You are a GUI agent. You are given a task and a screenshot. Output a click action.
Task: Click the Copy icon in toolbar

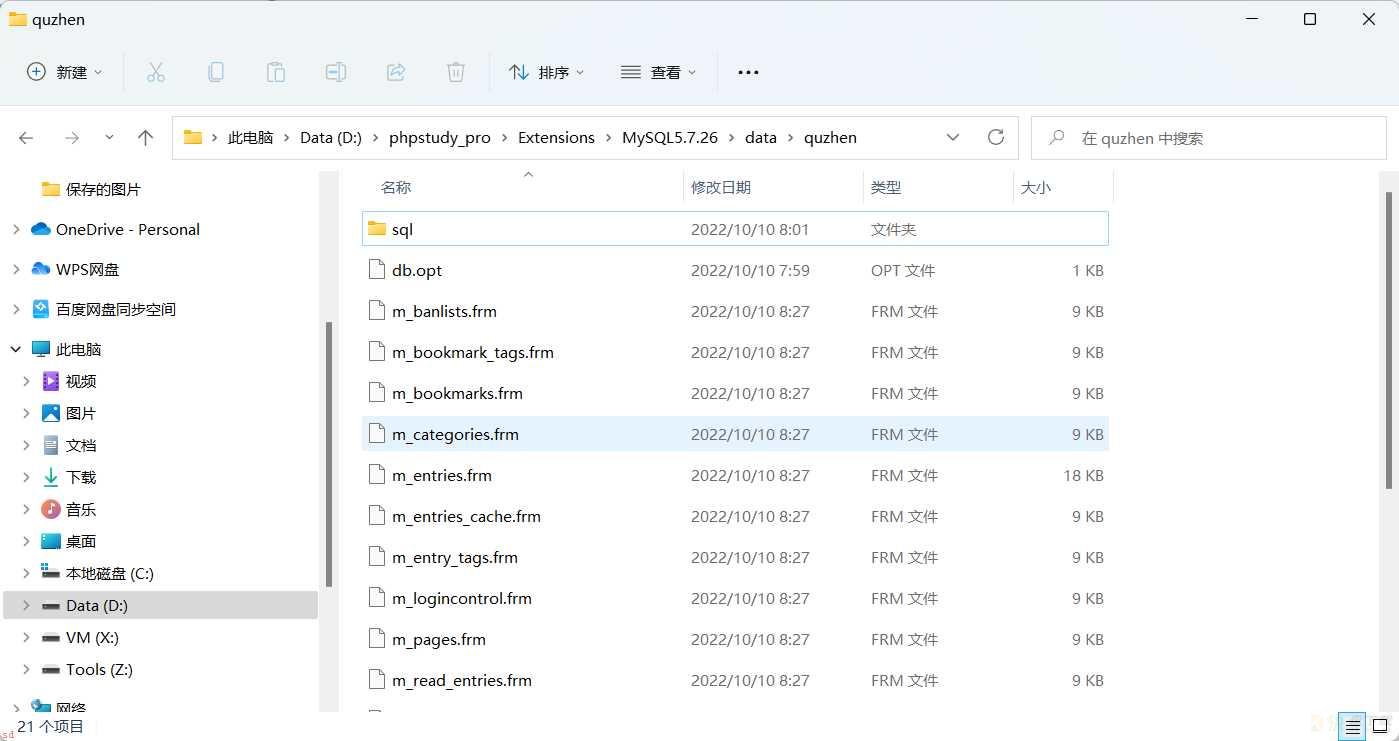pyautogui.click(x=215, y=72)
